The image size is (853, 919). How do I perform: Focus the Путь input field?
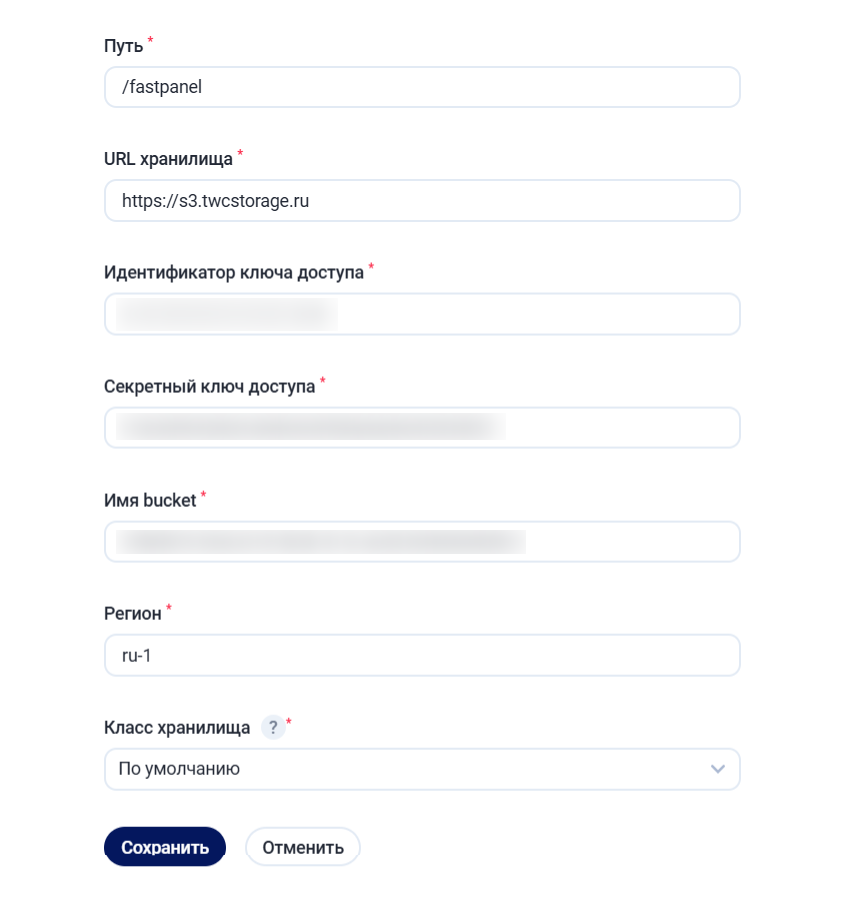(x=421, y=87)
